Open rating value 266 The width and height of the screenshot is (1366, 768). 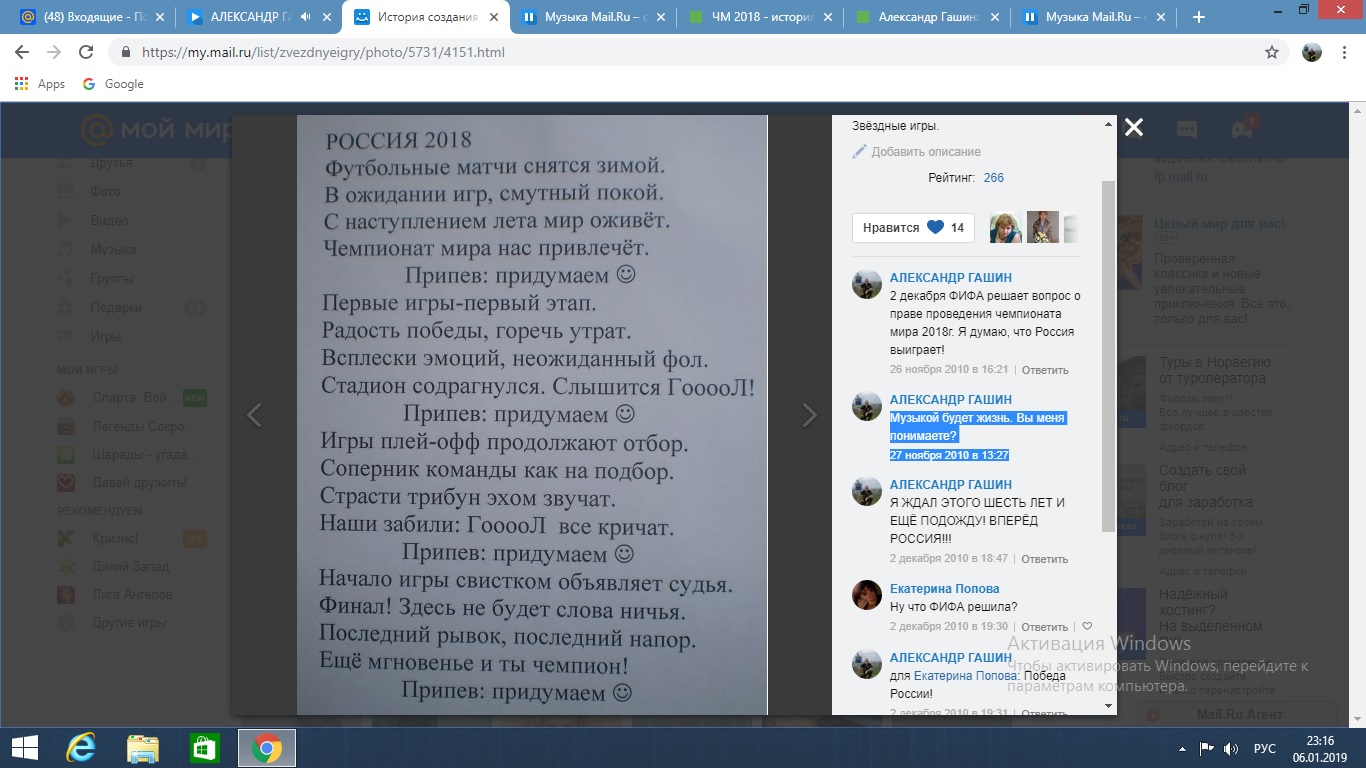tap(993, 178)
